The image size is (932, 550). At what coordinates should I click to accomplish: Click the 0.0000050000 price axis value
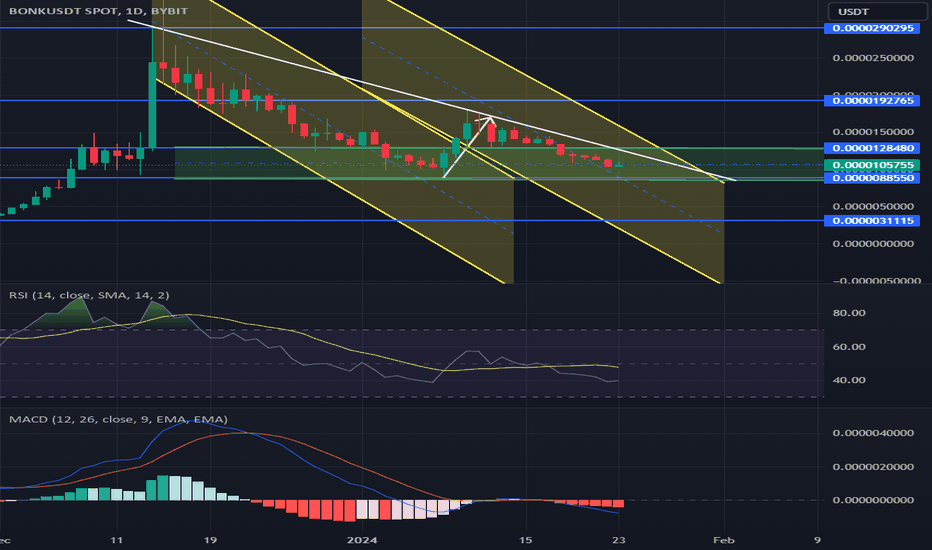(873, 206)
